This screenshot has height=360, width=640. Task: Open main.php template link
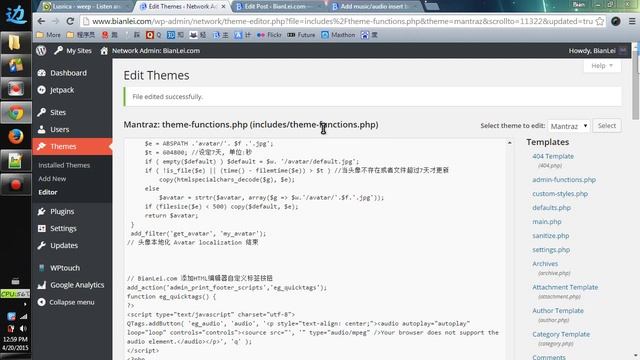click(547, 222)
